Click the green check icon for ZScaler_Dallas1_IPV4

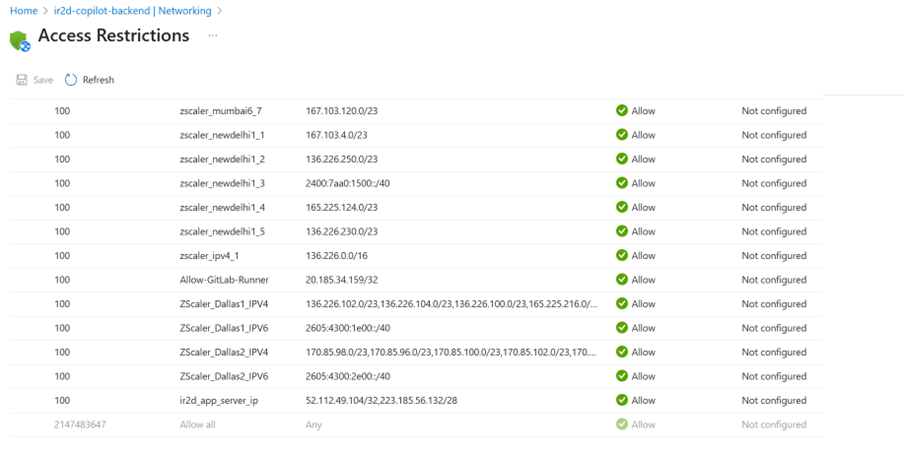(621, 304)
